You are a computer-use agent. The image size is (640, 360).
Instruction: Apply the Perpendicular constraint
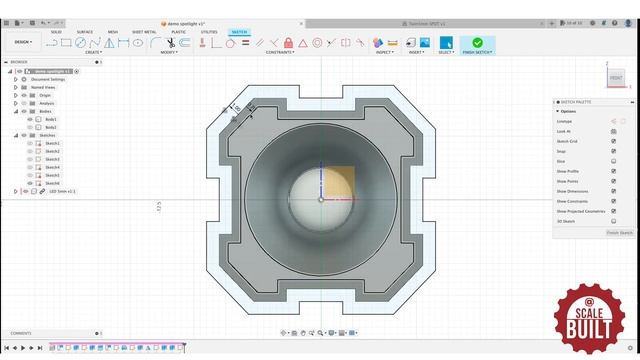[x=274, y=42]
